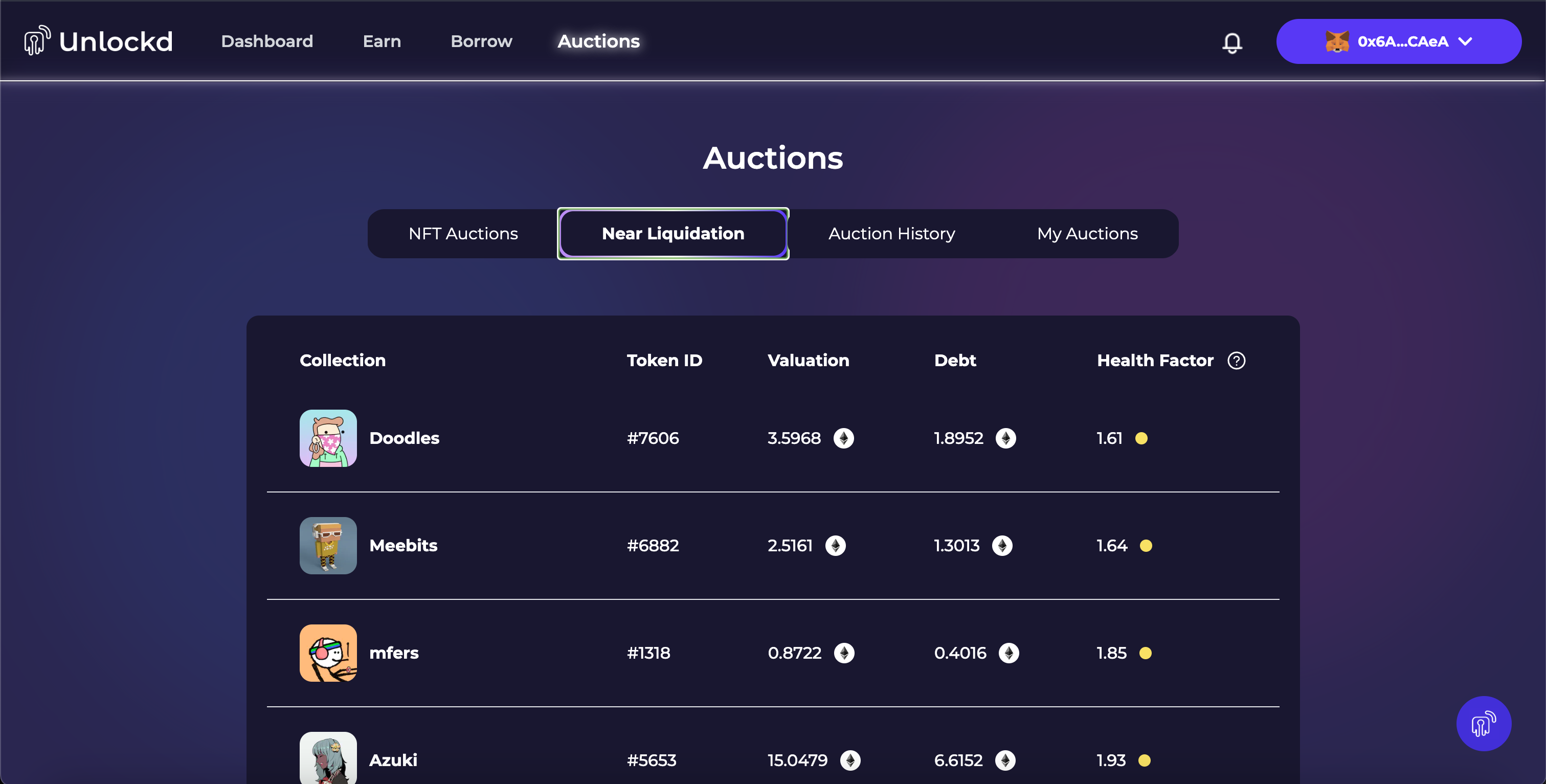Click ETH icon beside mfers valuation
1546x784 pixels.
[x=844, y=653]
